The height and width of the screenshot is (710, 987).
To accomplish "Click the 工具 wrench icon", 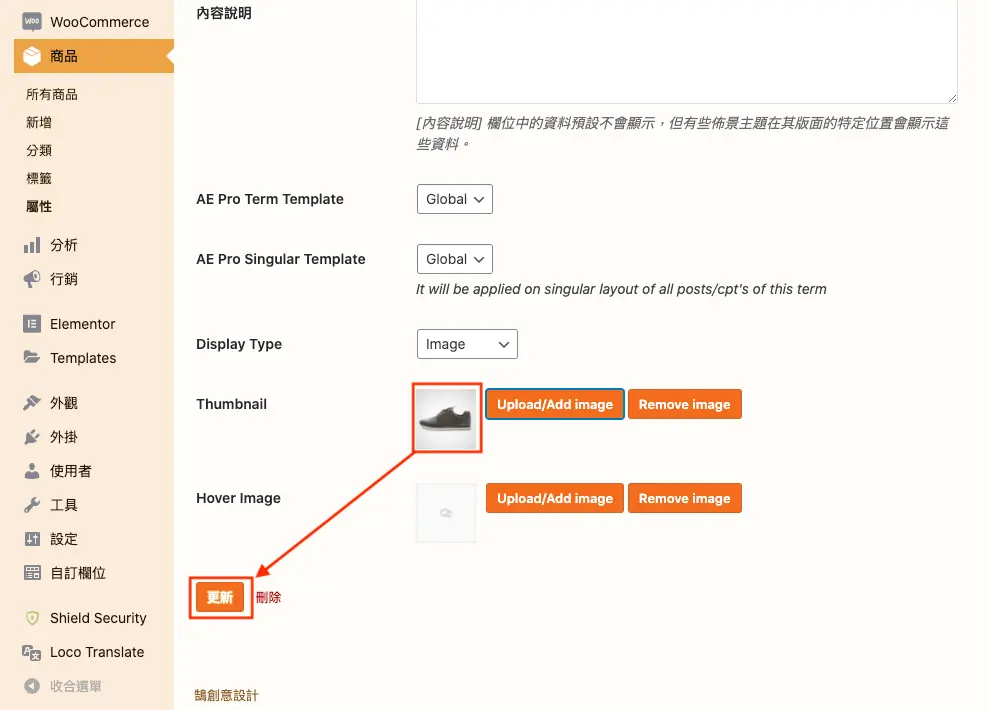I will 32,505.
